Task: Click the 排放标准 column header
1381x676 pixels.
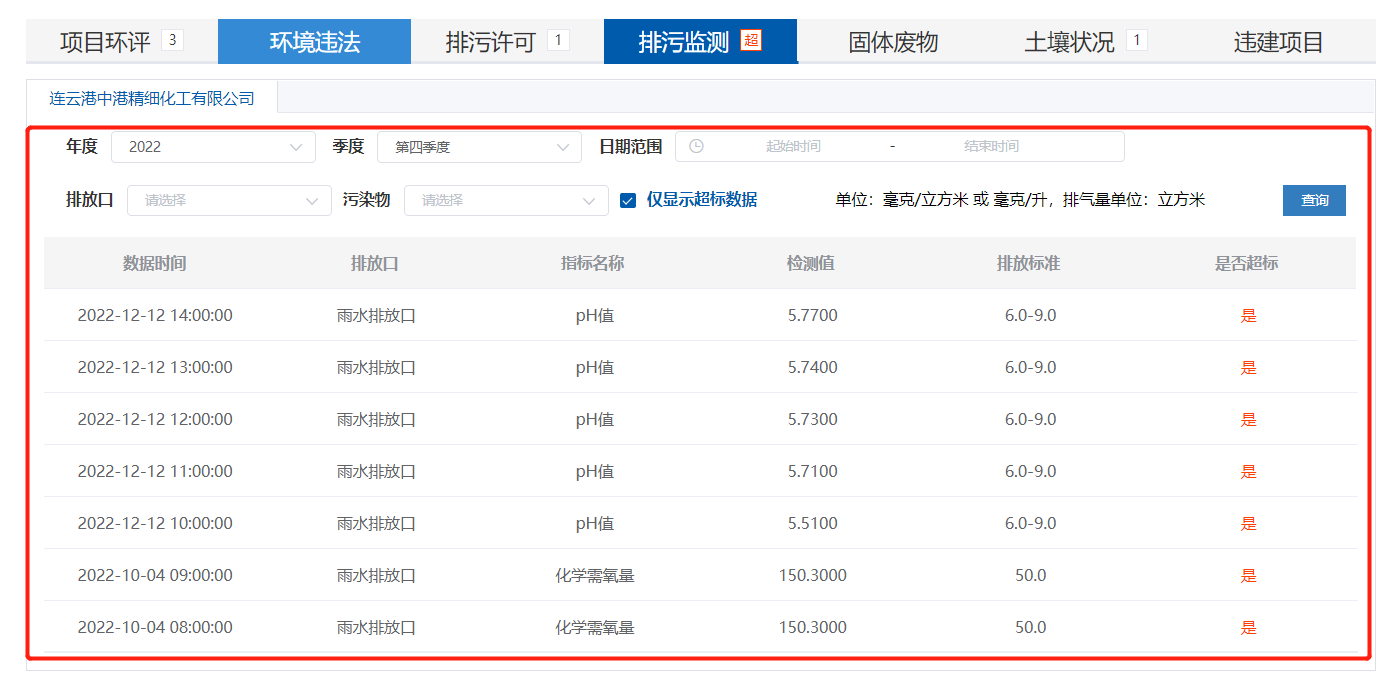Action: click(1029, 264)
